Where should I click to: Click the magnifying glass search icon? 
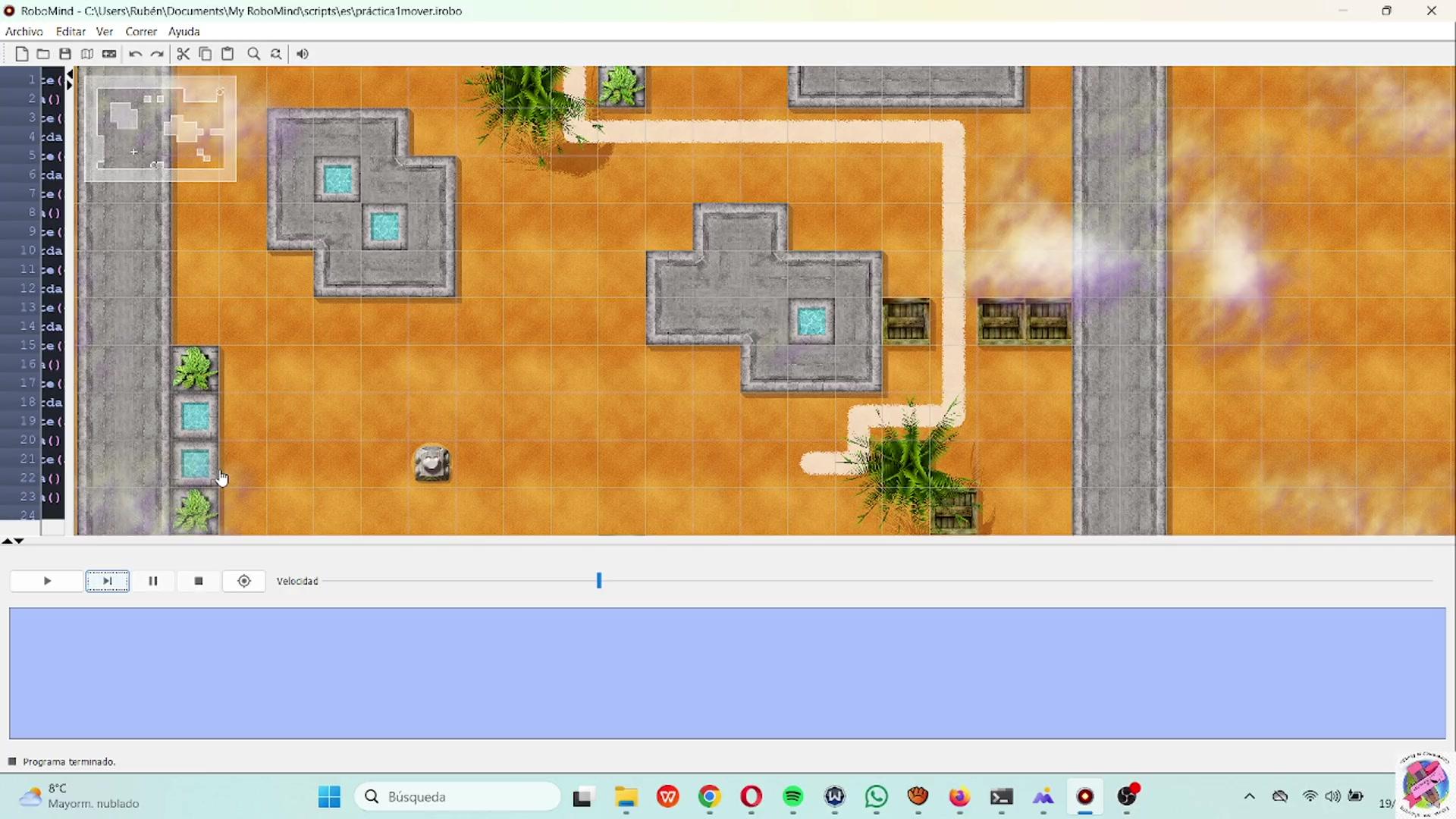click(254, 54)
